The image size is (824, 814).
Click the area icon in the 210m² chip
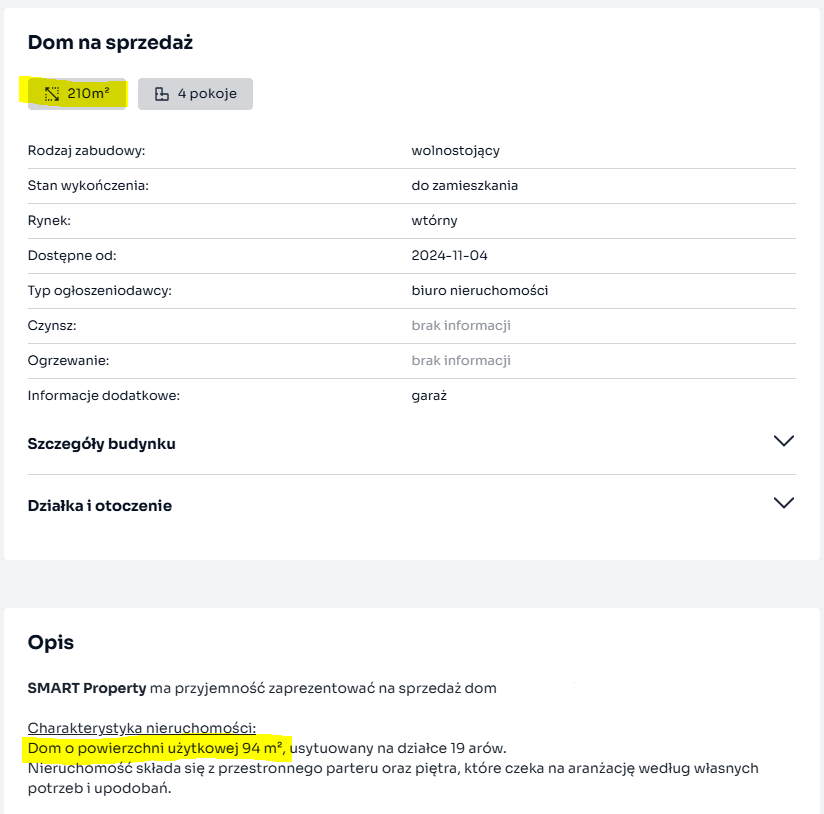[x=52, y=94]
